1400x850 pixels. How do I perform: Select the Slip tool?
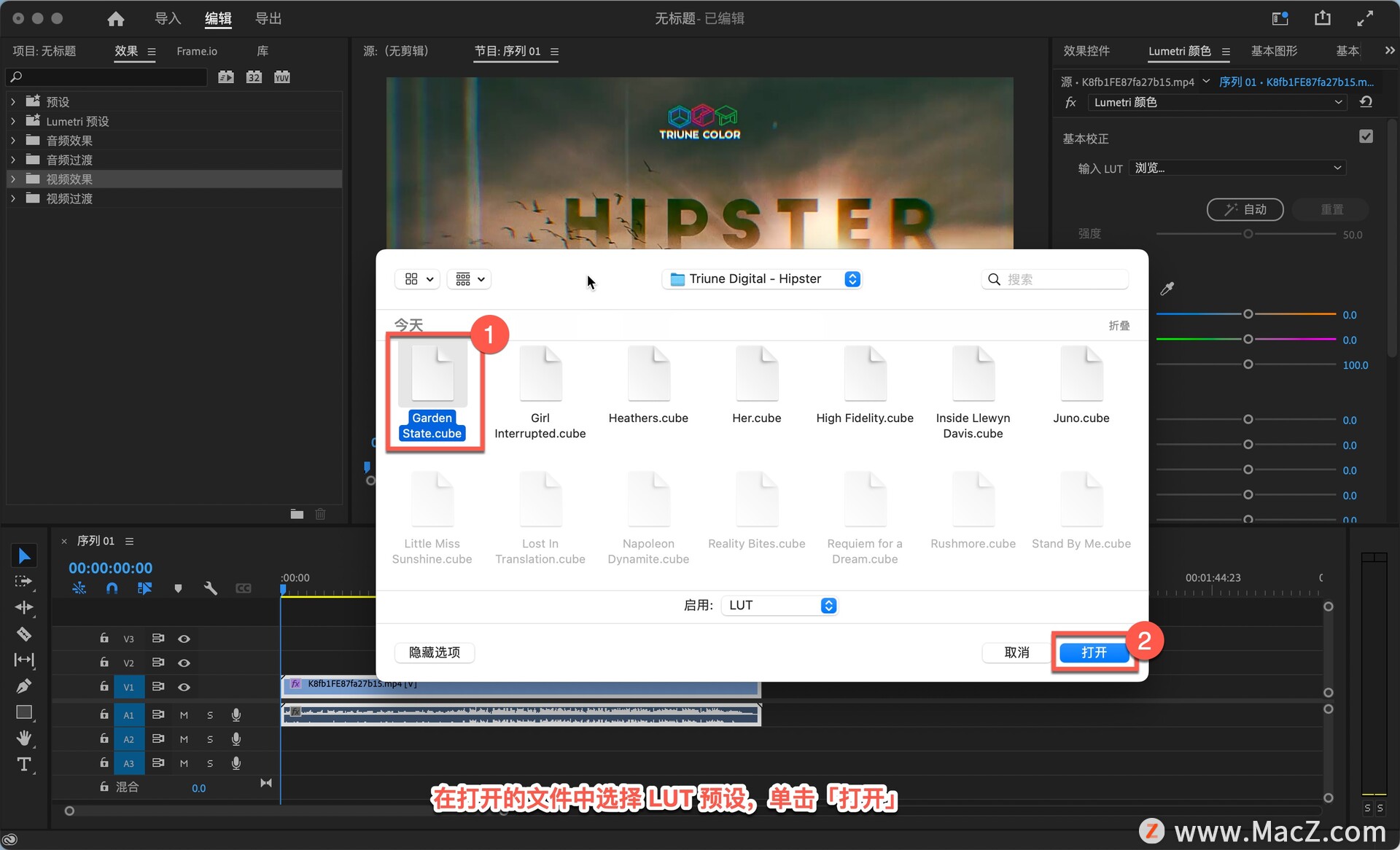pyautogui.click(x=24, y=660)
